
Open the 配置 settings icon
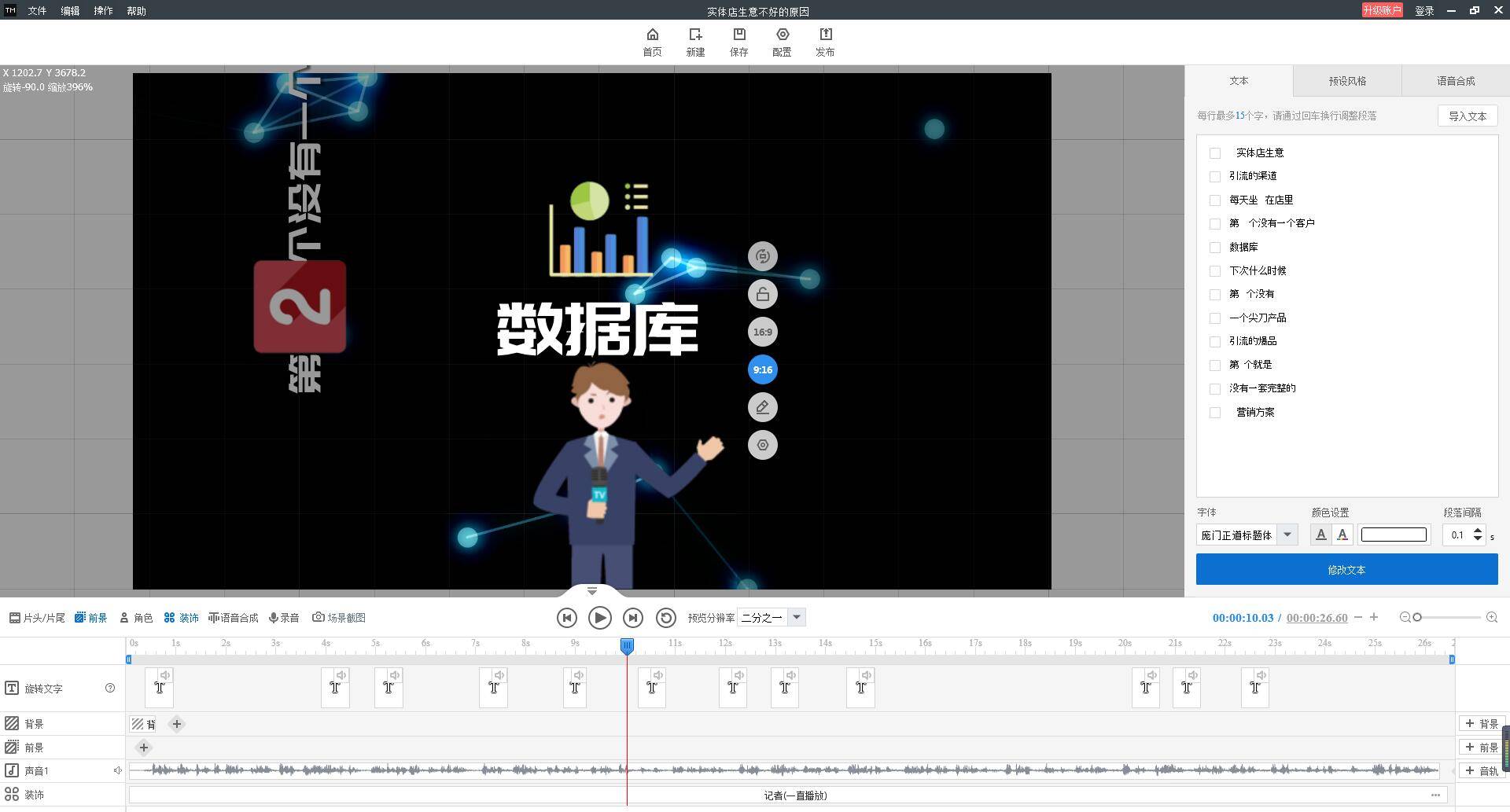click(782, 42)
